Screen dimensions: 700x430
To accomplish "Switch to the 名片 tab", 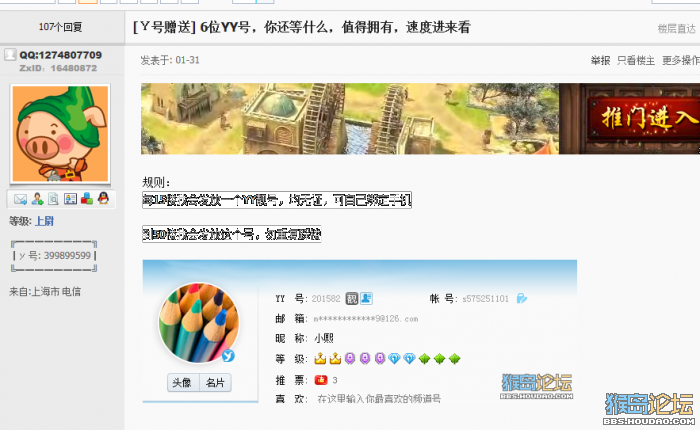I will 215,383.
